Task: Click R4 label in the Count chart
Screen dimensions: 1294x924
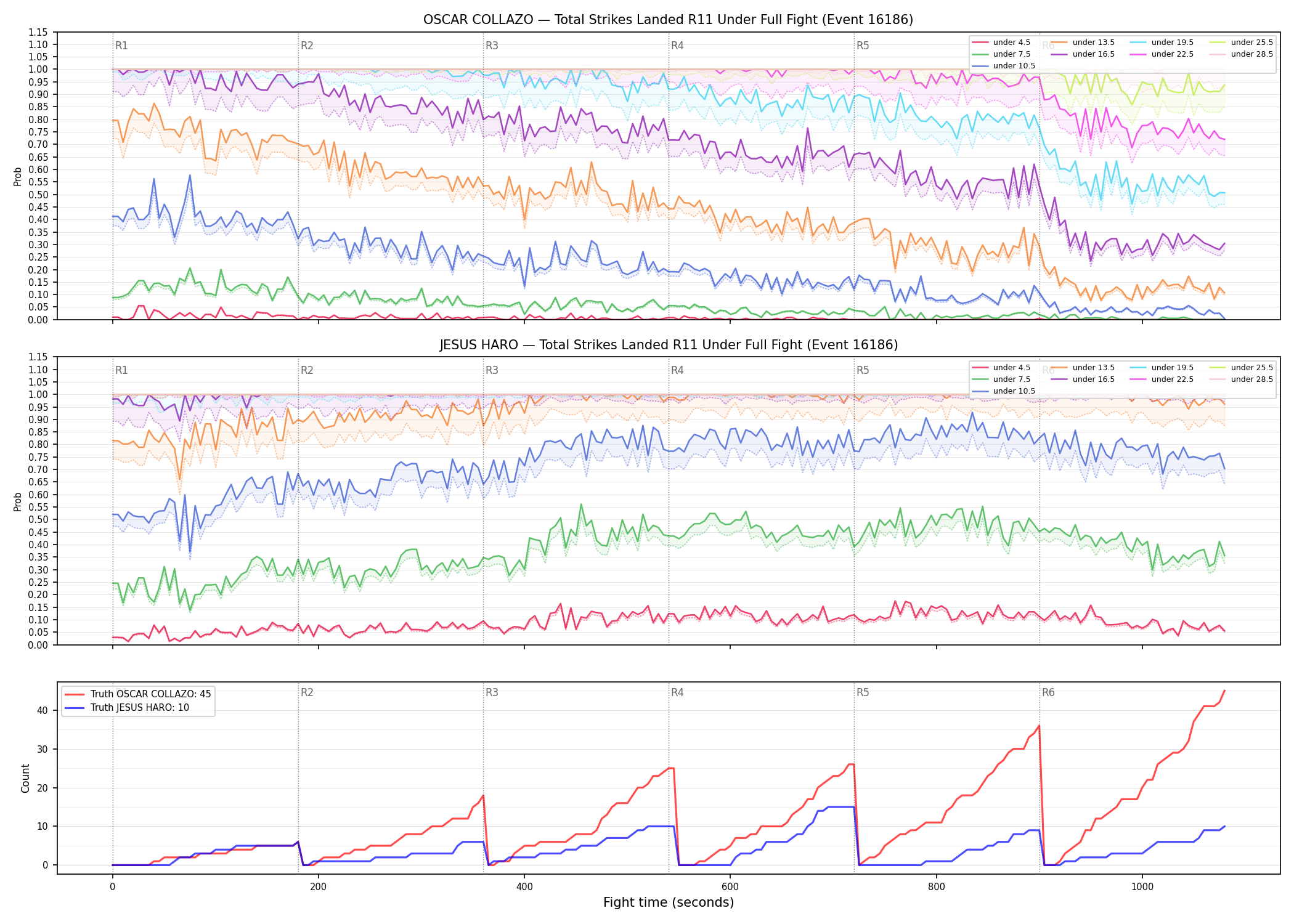Action: coord(677,692)
